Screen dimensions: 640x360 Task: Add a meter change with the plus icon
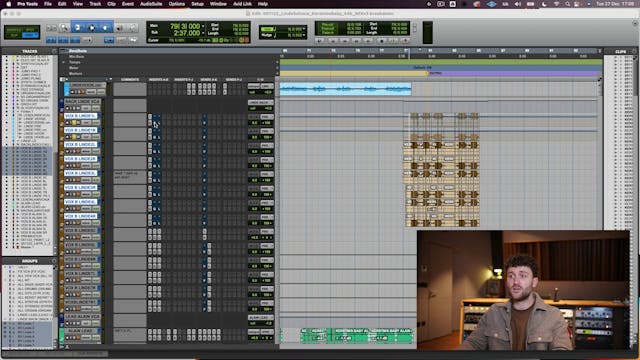pyautogui.click(x=277, y=68)
